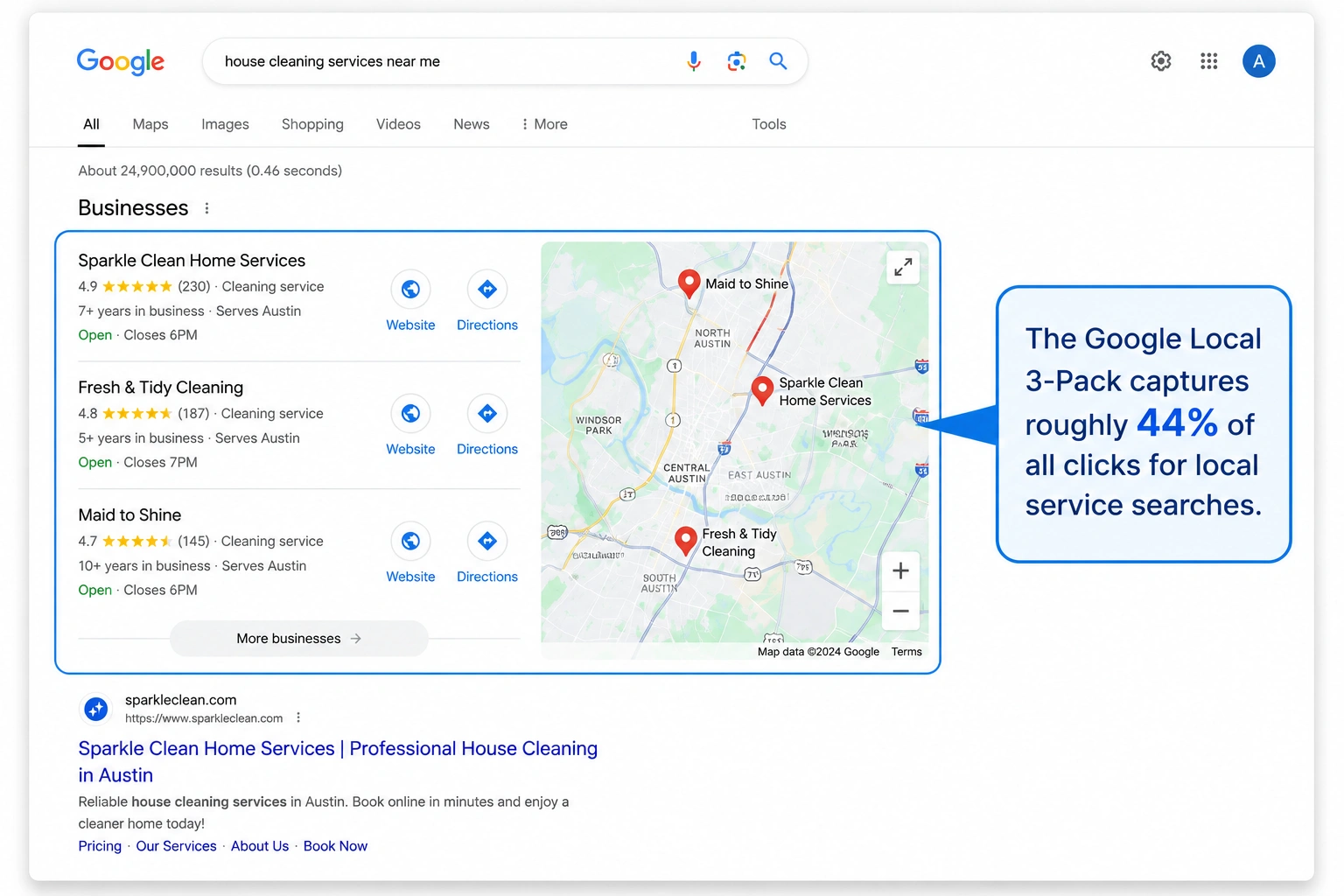Expand the More search categories menu
The image size is (1344, 896).
544,124
